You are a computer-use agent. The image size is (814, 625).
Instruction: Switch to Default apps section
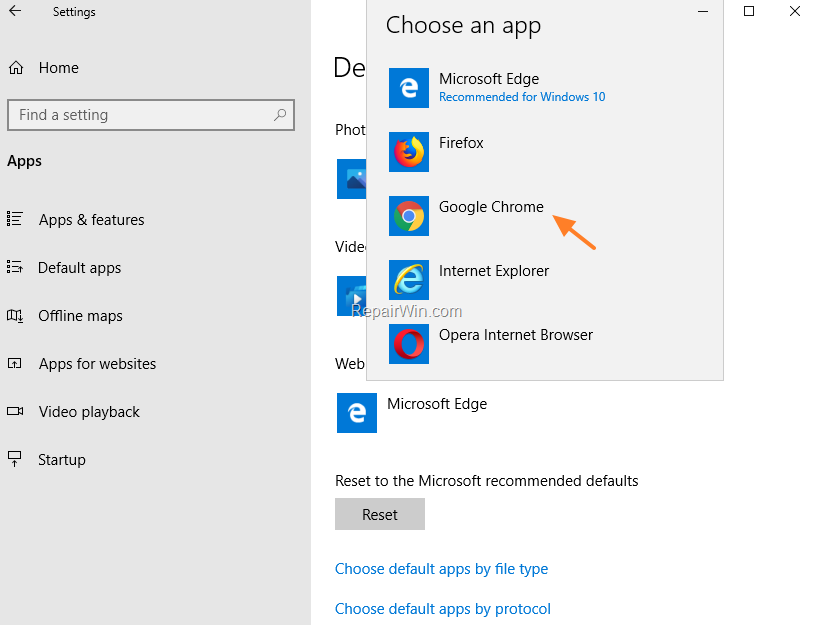[x=79, y=268]
